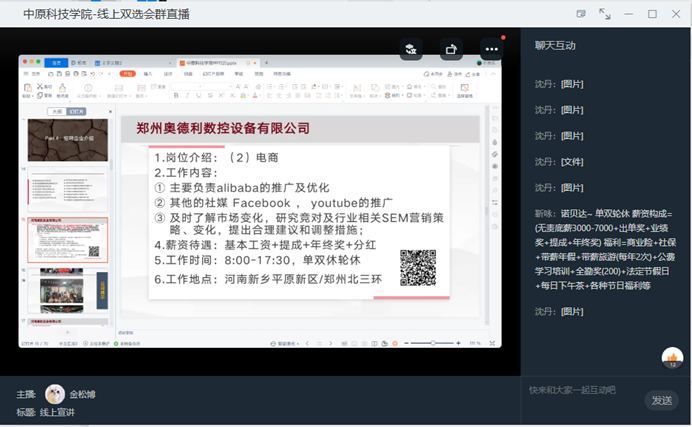Open the 幻灯片放映 ribbon tab
Viewport: 692px width, 427px height.
point(213,74)
